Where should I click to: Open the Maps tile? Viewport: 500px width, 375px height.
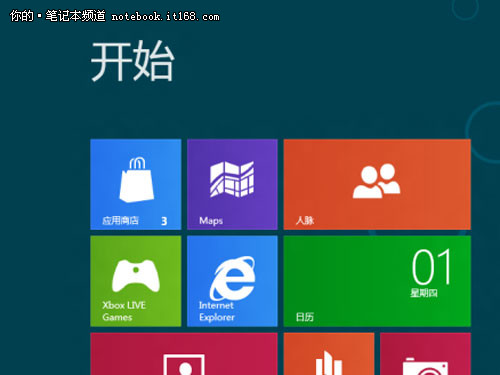[x=232, y=184]
